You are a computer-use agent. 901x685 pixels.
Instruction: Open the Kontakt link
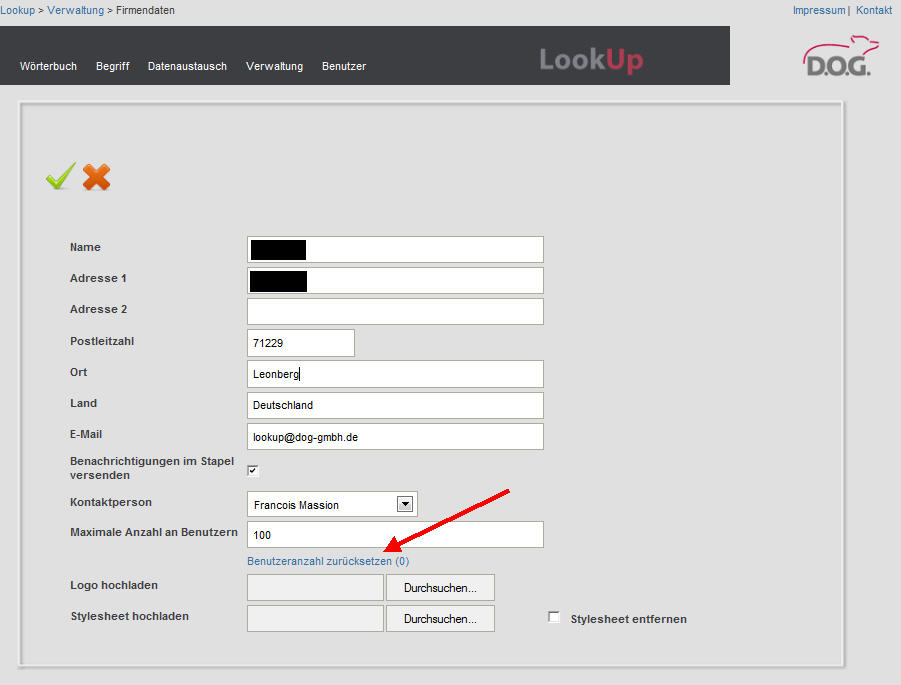coord(874,10)
